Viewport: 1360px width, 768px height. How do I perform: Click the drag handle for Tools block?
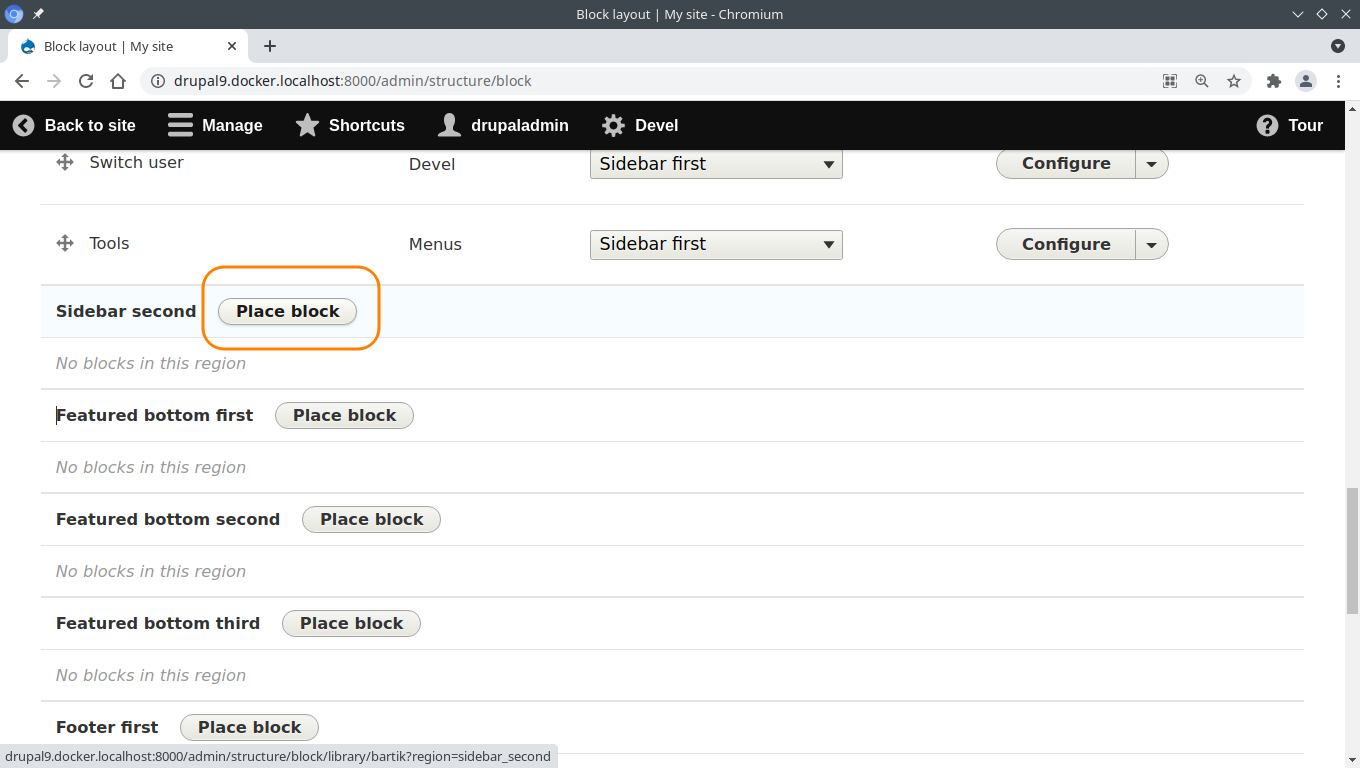point(65,243)
